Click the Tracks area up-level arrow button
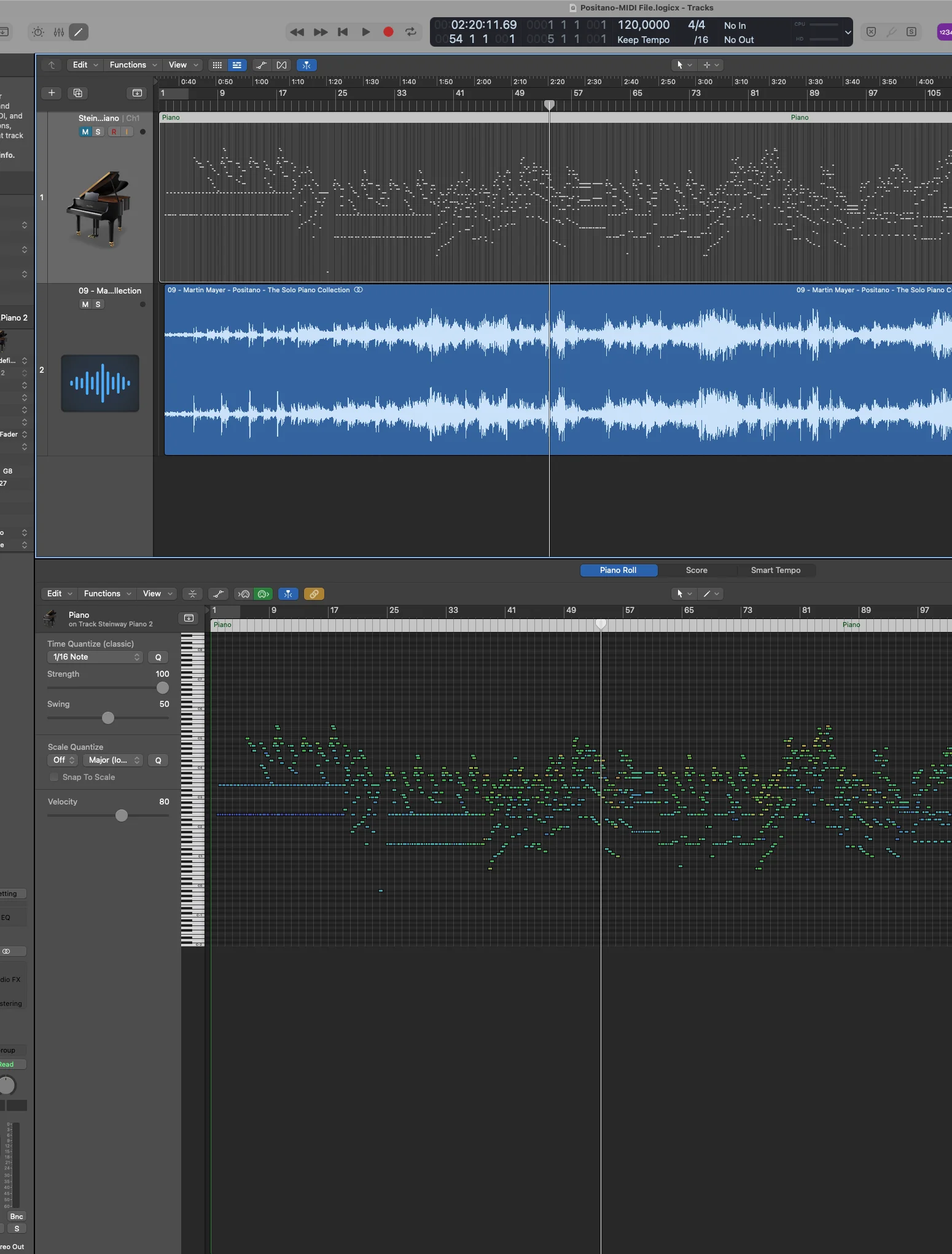Image resolution: width=952 pixels, height=1254 pixels. point(52,65)
